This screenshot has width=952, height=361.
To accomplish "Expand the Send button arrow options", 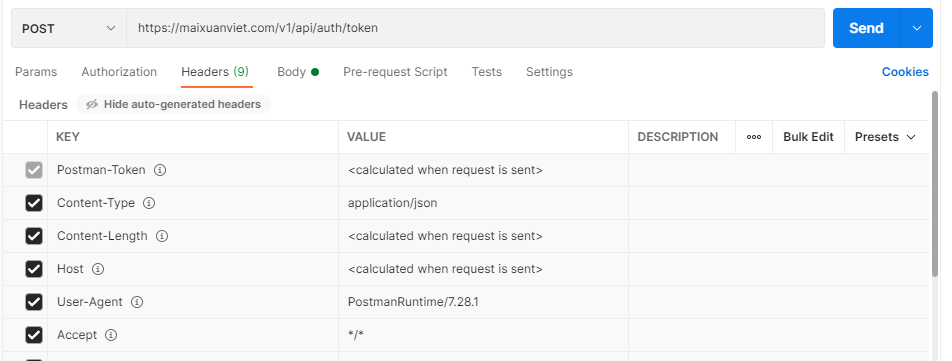I will tap(916, 28).
